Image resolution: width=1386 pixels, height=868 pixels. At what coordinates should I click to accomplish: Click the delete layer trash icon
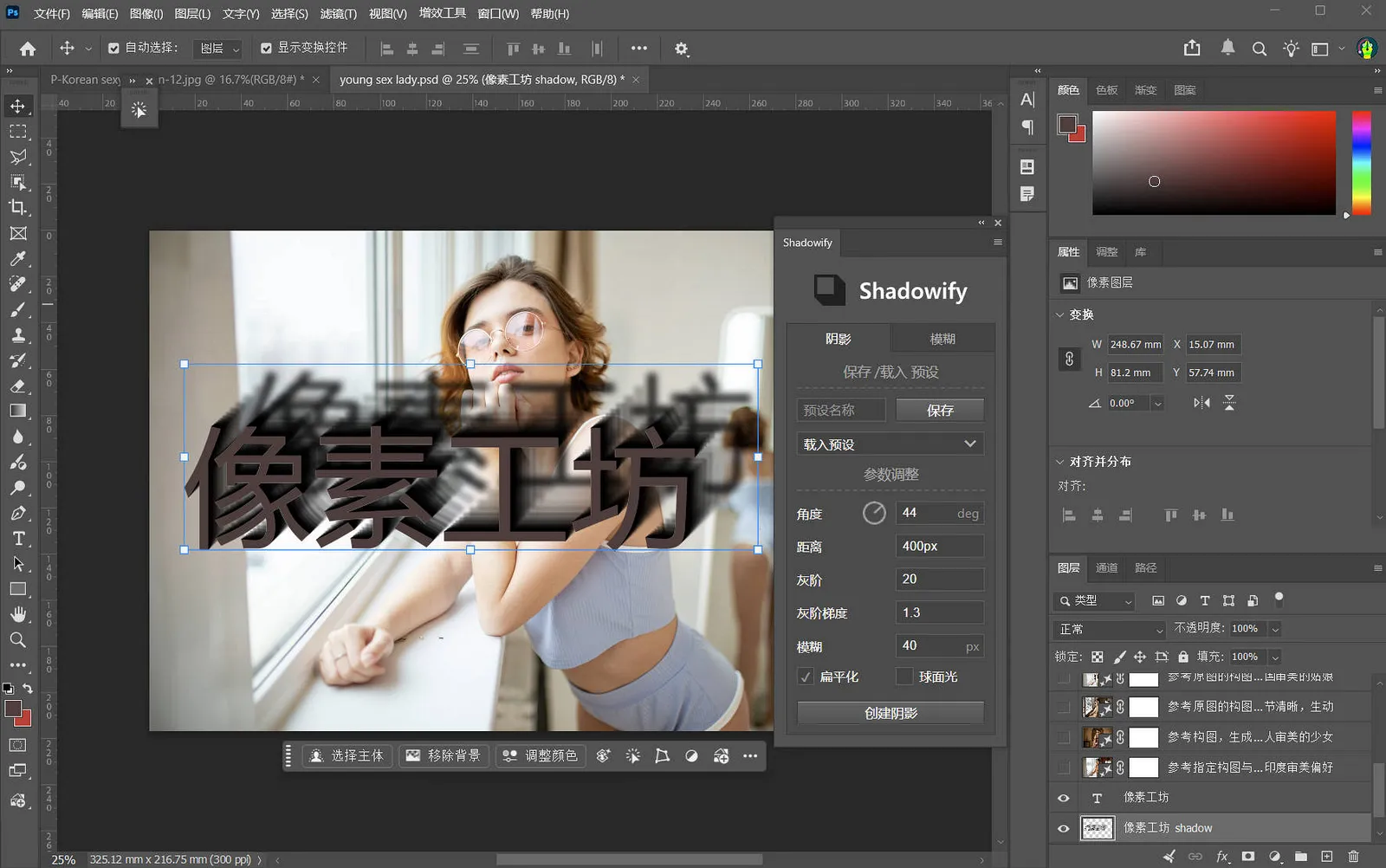(x=1353, y=856)
